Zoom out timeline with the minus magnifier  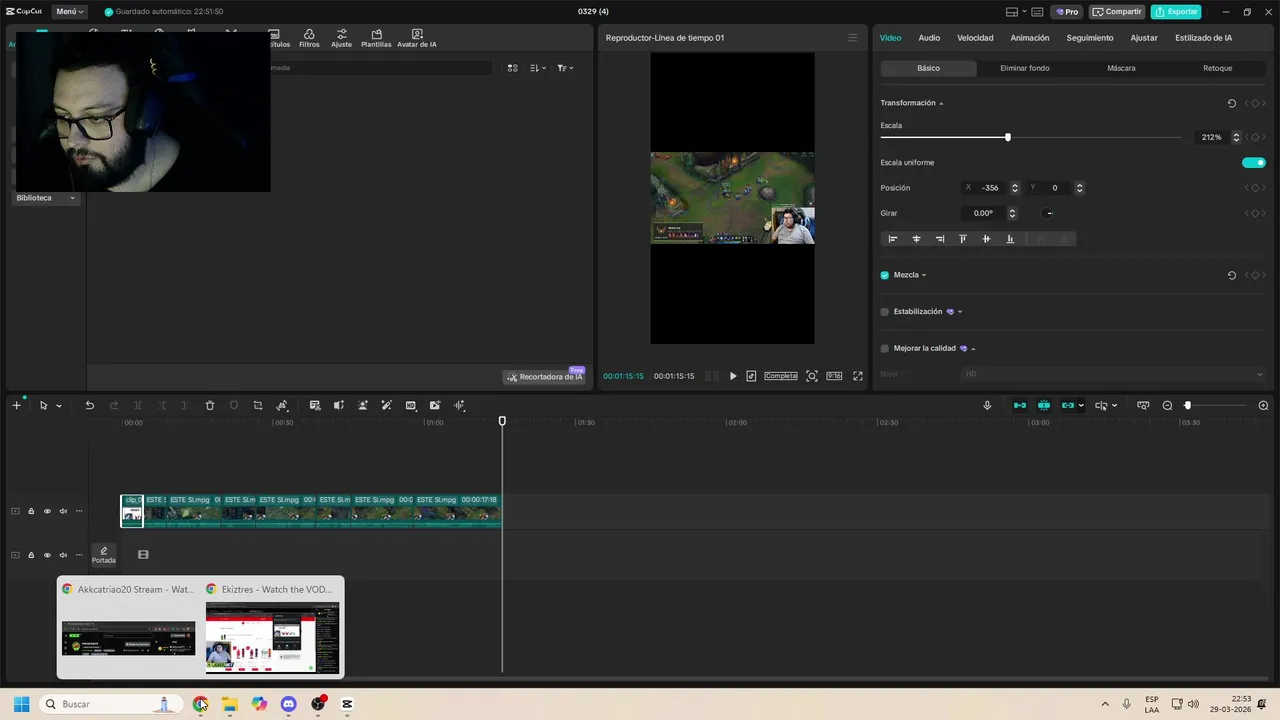click(1167, 405)
